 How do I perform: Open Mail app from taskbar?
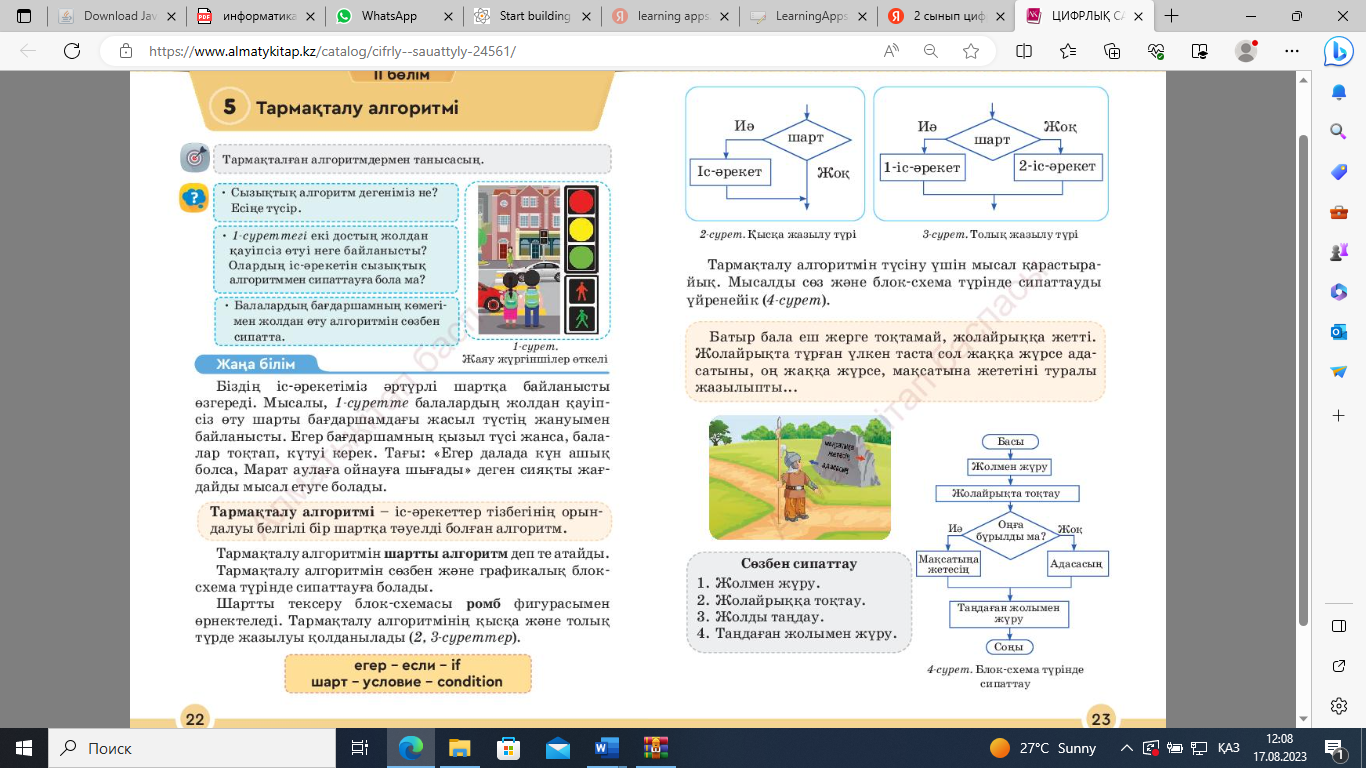557,748
